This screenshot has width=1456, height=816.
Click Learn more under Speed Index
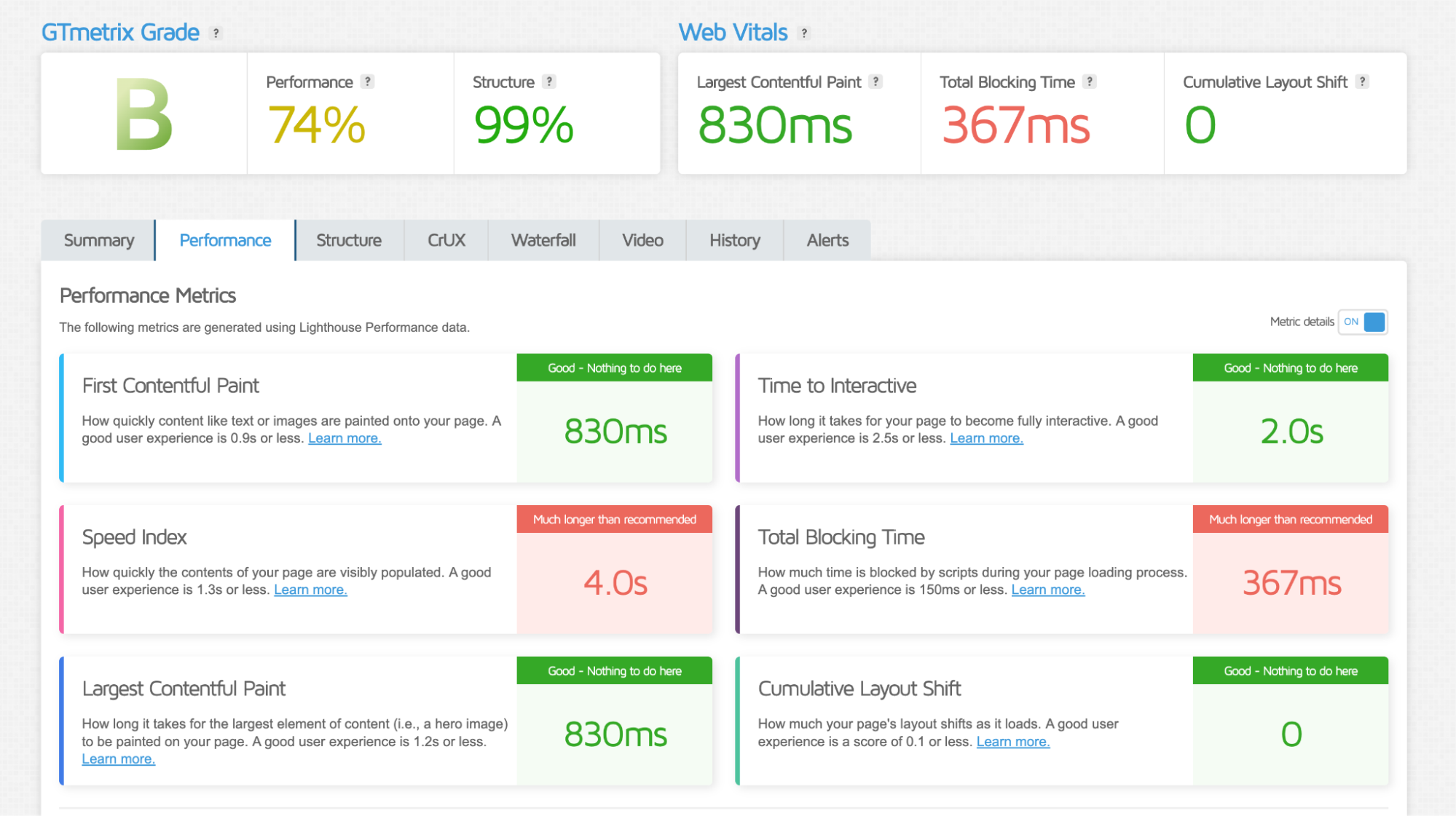tap(310, 590)
